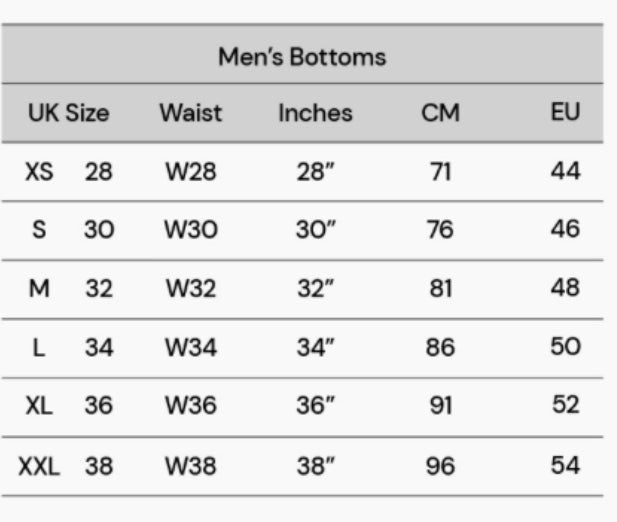Select the XXL size label
The image size is (617, 522).
(39, 466)
